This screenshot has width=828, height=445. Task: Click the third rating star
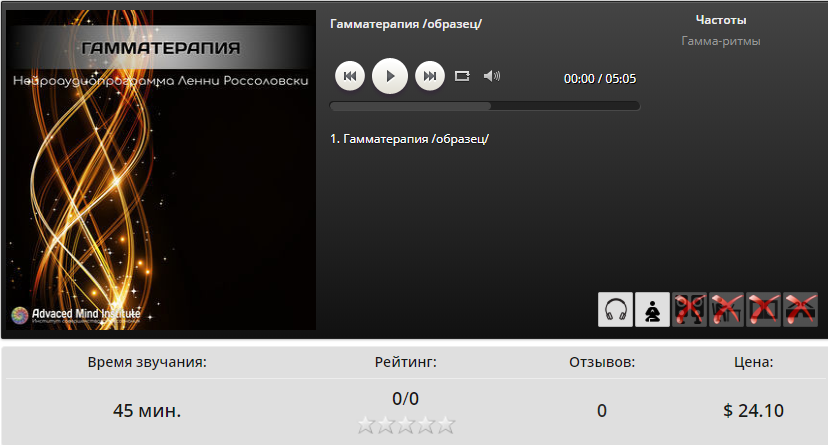[406, 424]
